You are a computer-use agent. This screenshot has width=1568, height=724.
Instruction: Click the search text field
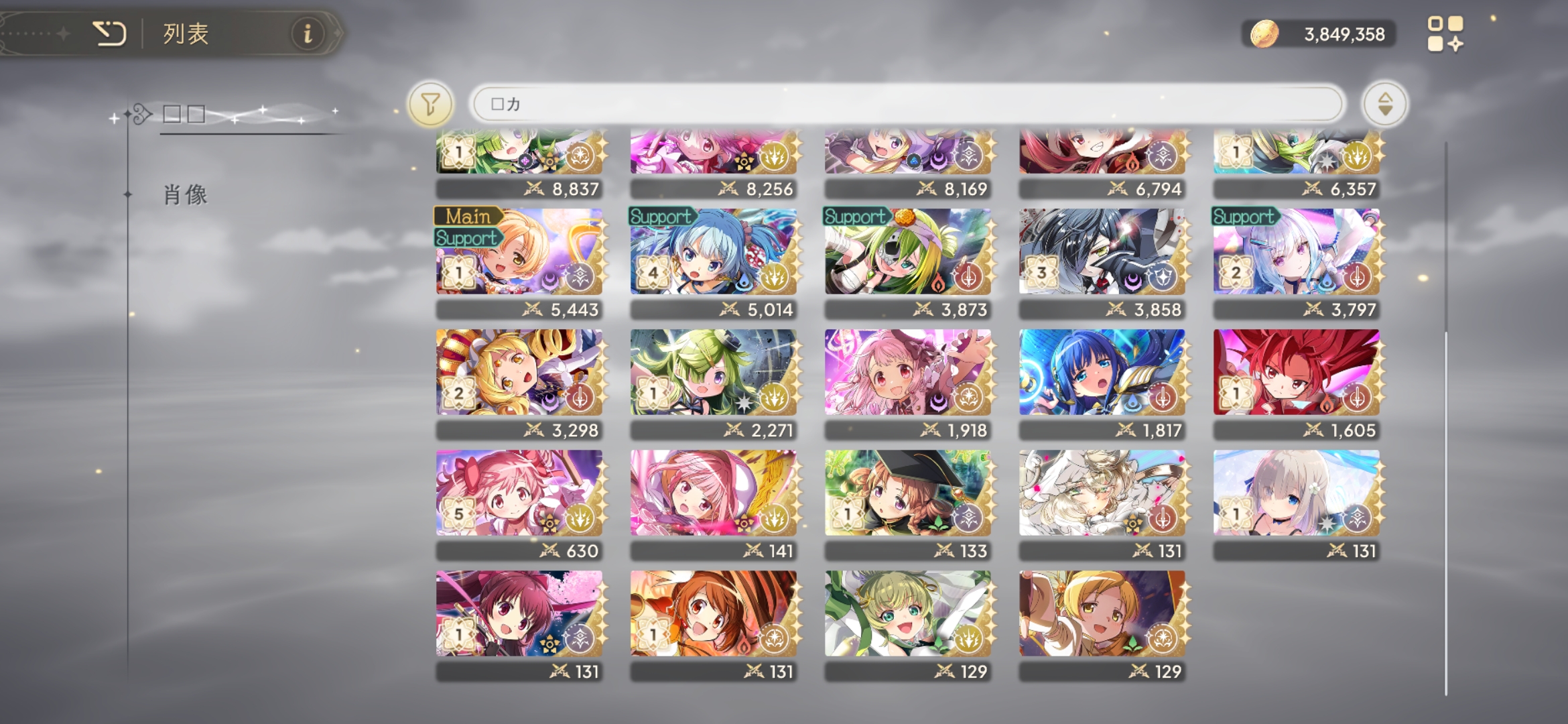click(x=908, y=104)
